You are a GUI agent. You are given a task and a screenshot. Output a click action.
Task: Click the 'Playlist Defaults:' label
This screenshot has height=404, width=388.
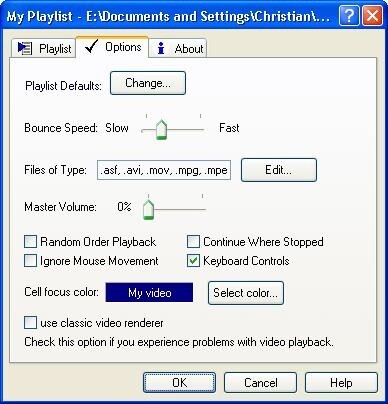click(x=63, y=86)
